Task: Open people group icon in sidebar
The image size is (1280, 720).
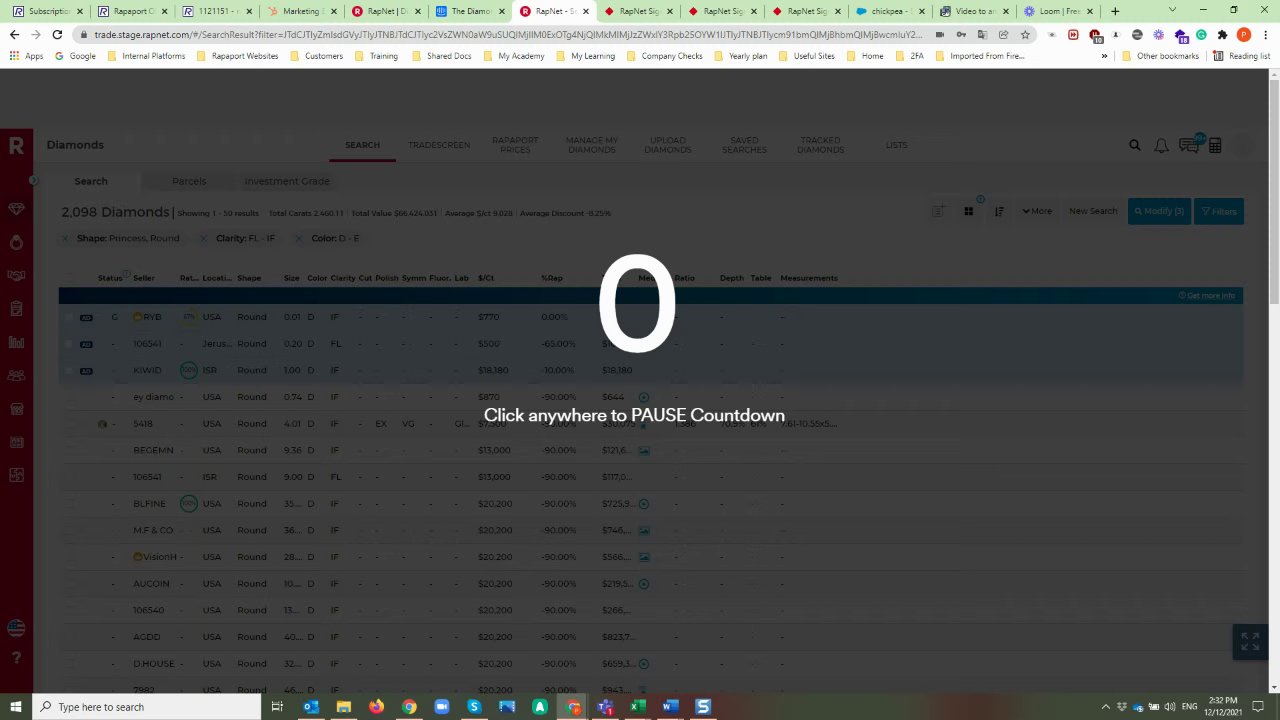Action: tap(16, 375)
